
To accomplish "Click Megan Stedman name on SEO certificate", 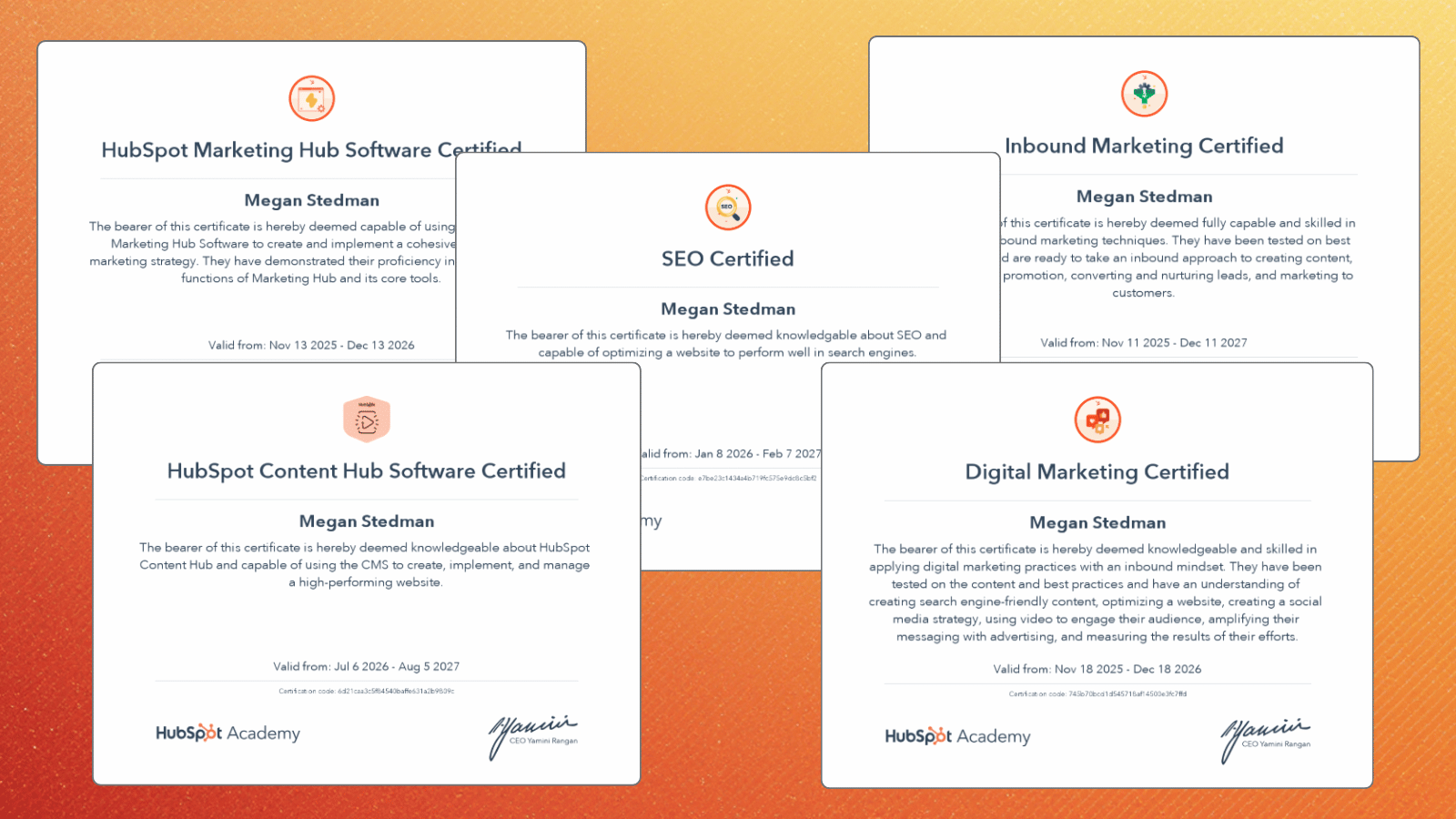I will coord(728,309).
